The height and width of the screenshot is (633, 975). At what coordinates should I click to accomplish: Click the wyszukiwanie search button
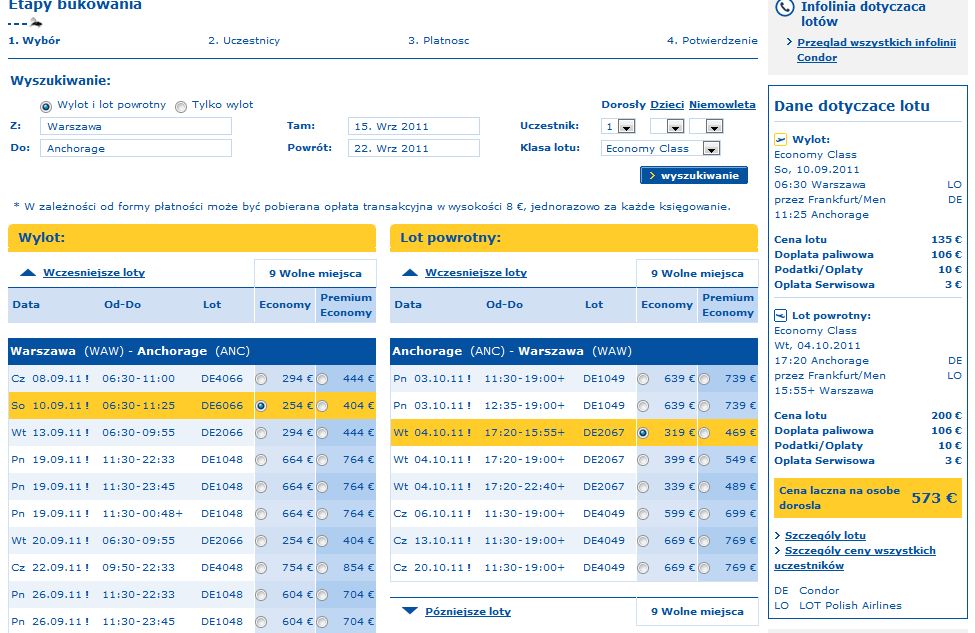click(x=694, y=175)
